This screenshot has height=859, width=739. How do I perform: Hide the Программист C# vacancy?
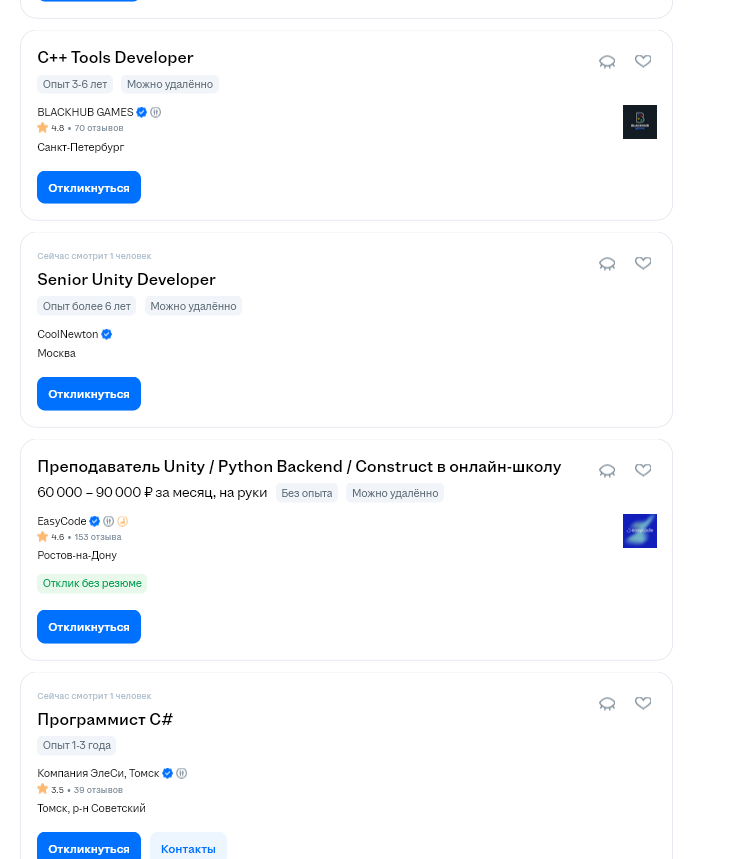point(607,703)
